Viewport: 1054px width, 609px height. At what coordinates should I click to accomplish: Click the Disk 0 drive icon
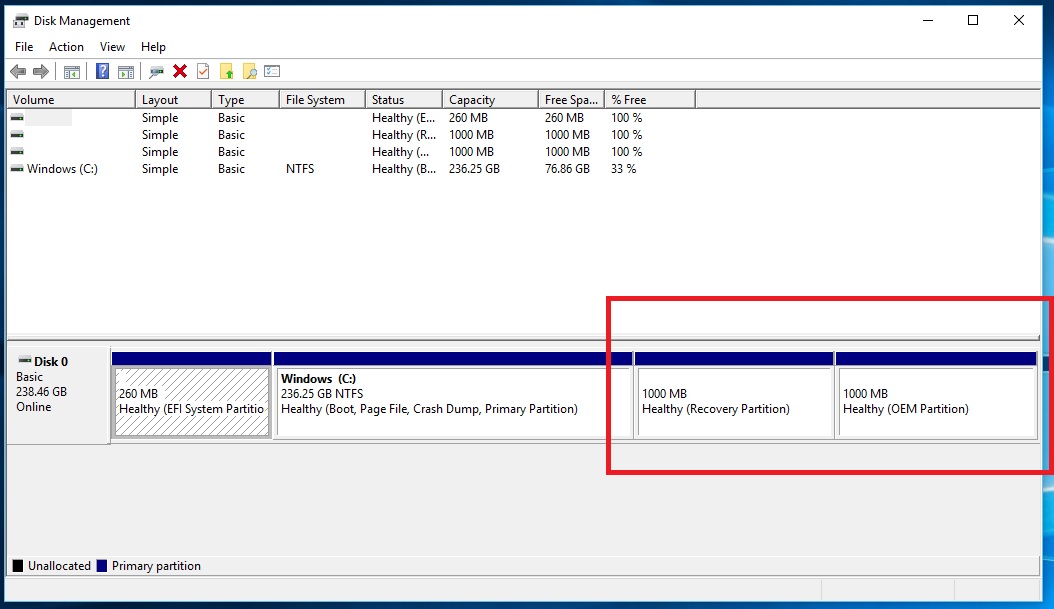(25, 361)
